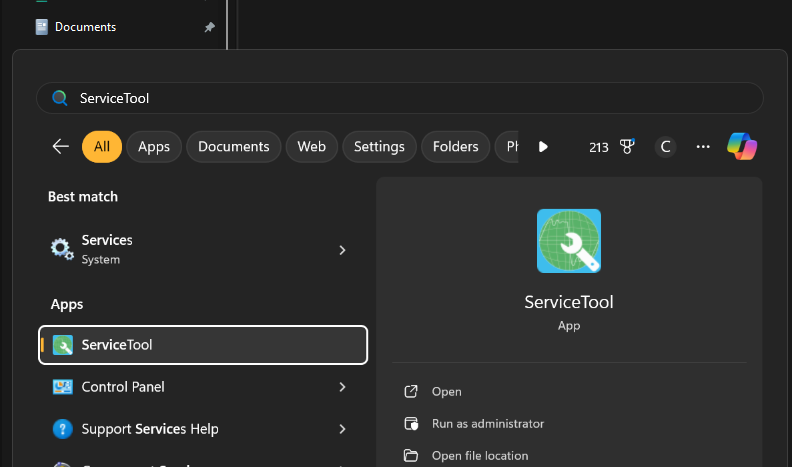Select the ServiceTool app result
792x467 pixels.
coord(203,345)
